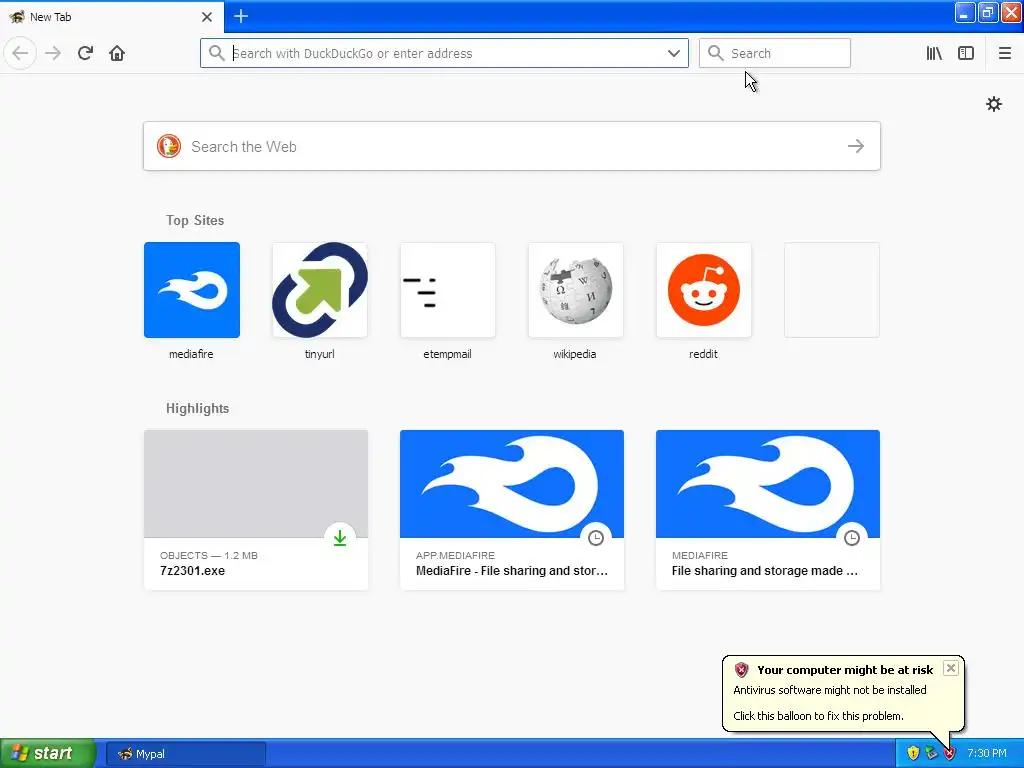Select the New Tab tab
This screenshot has width=1024, height=768.
[x=112, y=17]
